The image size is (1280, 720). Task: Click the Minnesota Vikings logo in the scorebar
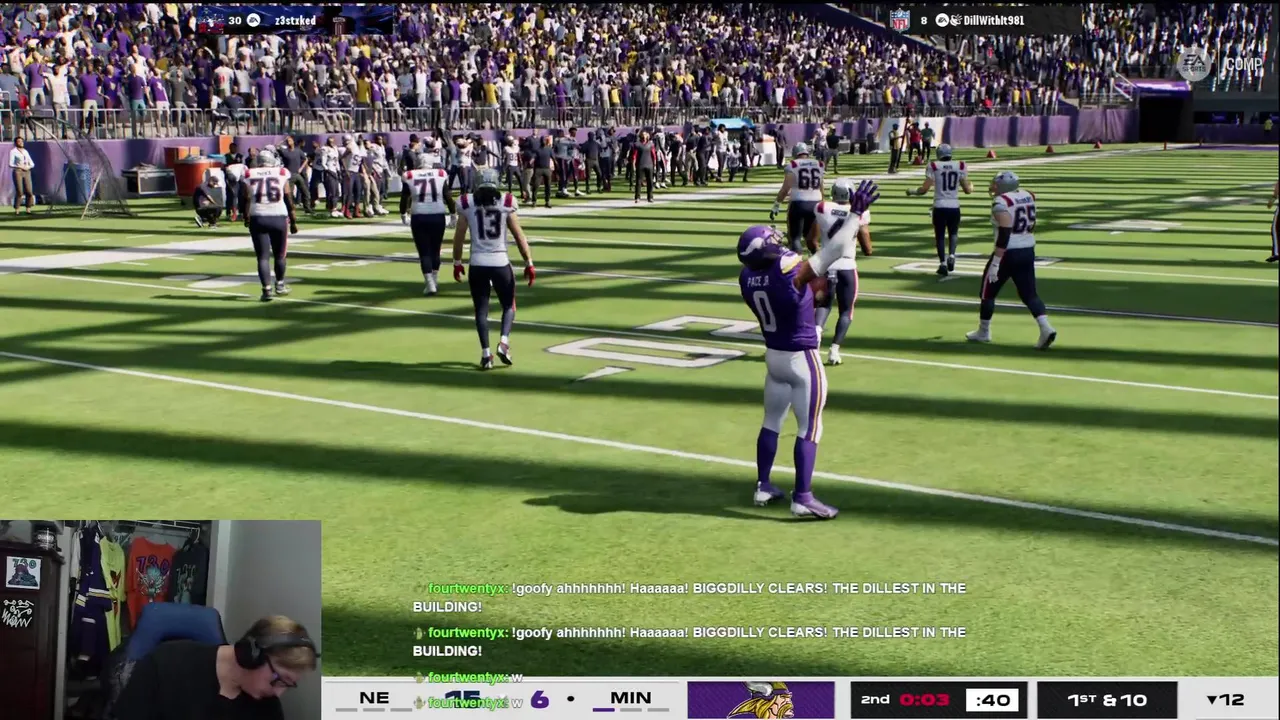pyautogui.click(x=760, y=700)
